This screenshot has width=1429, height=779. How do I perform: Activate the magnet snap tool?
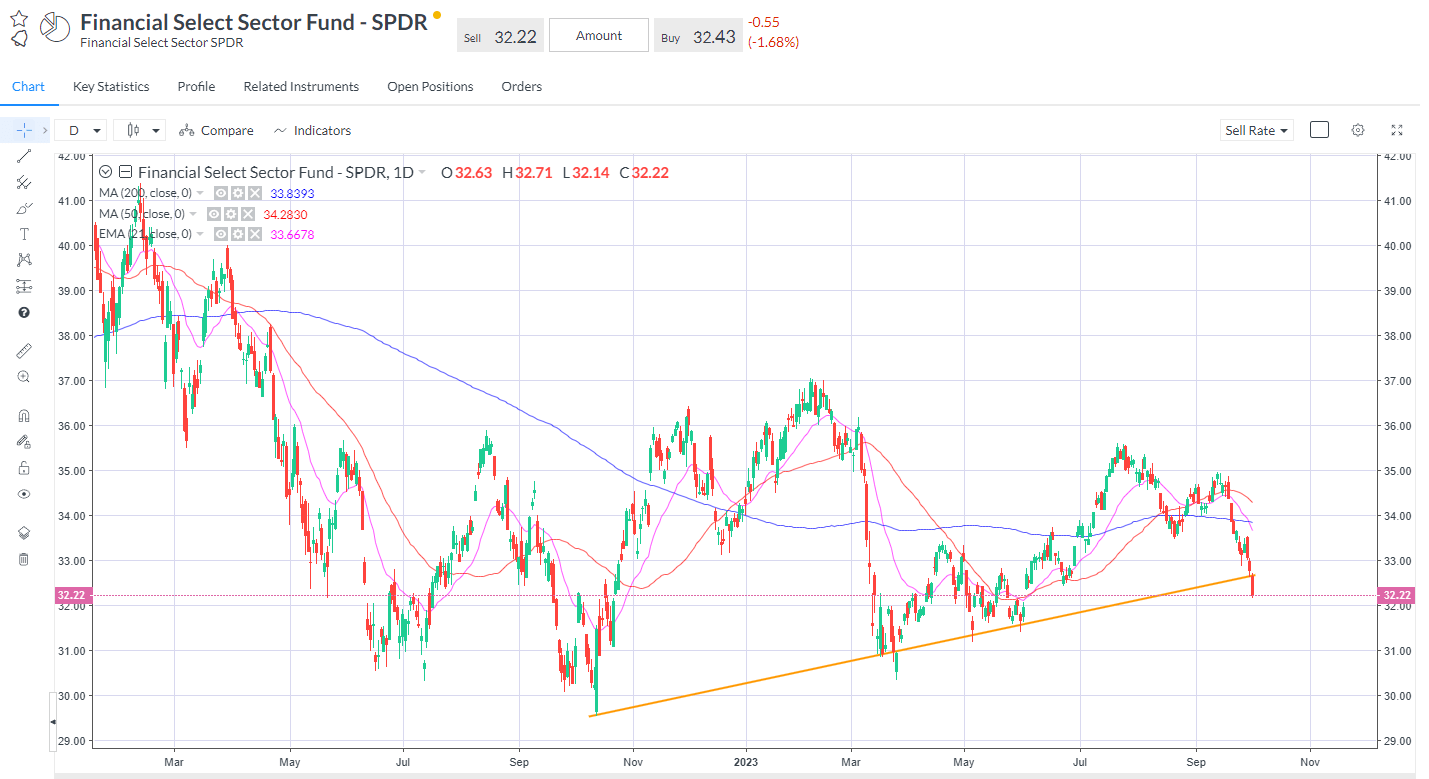click(x=24, y=414)
